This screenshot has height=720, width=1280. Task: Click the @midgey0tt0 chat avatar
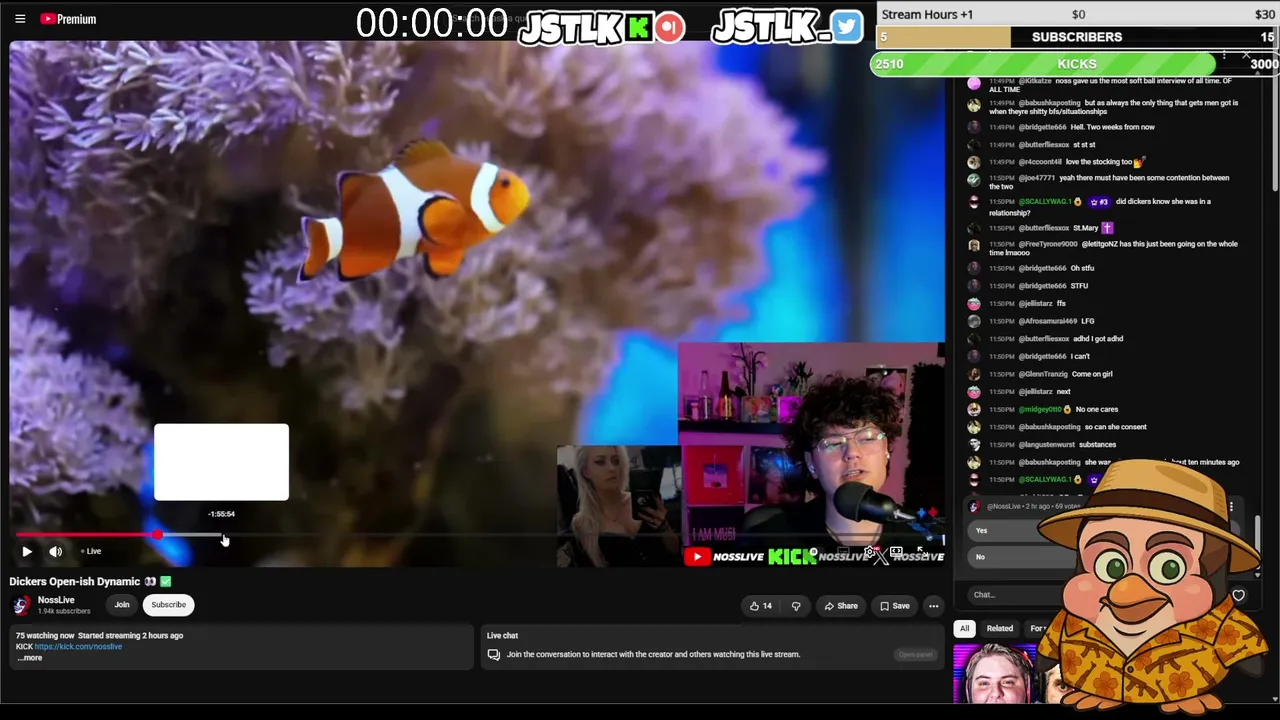pos(974,409)
